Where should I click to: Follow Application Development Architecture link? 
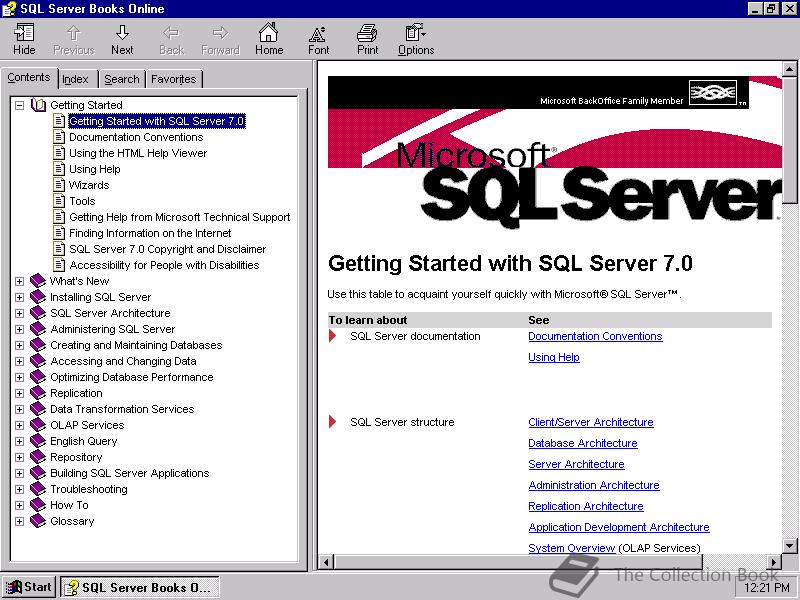(619, 527)
